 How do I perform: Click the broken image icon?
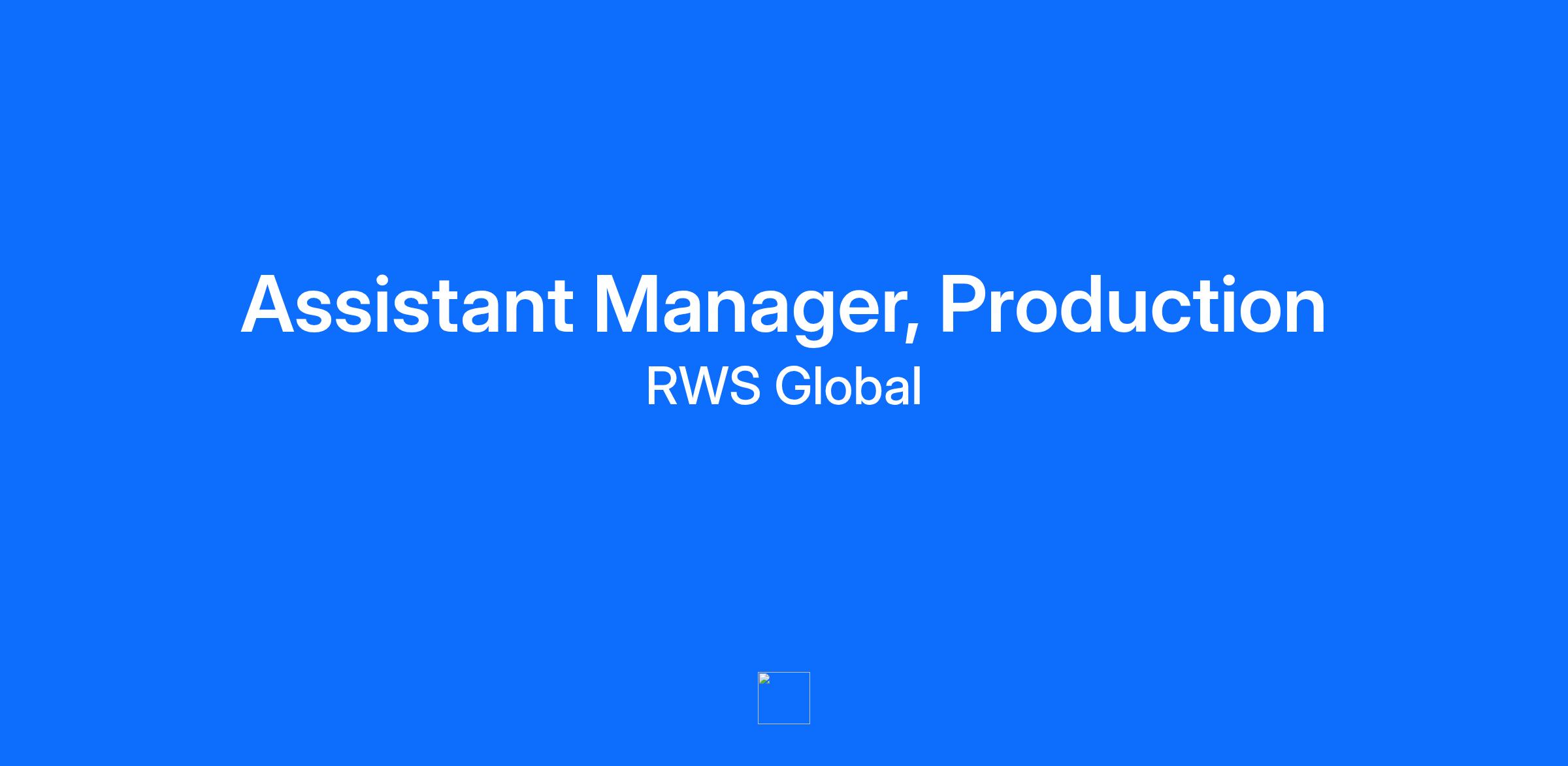click(x=764, y=679)
